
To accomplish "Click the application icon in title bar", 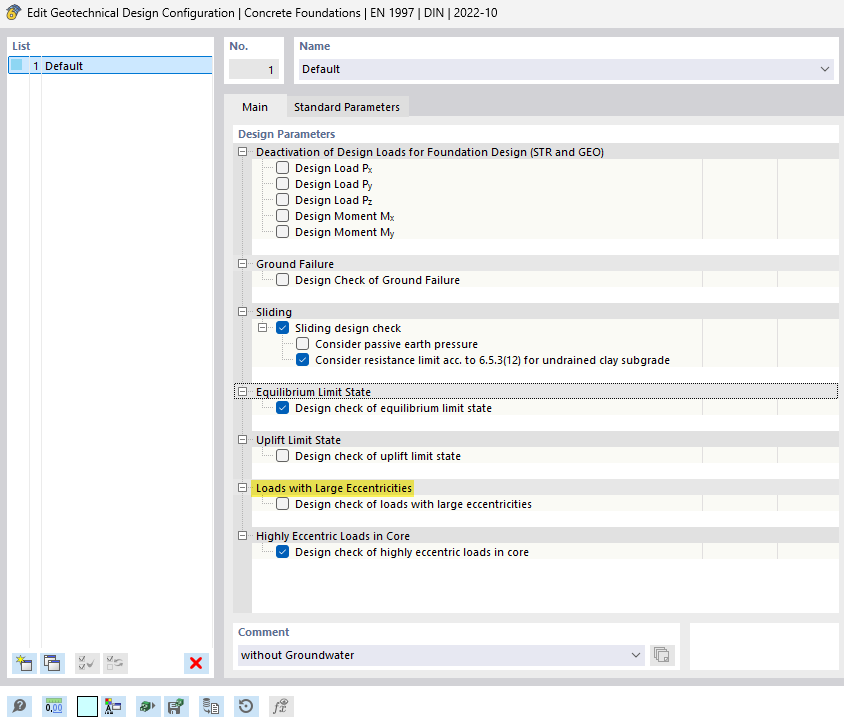I will [x=13, y=12].
